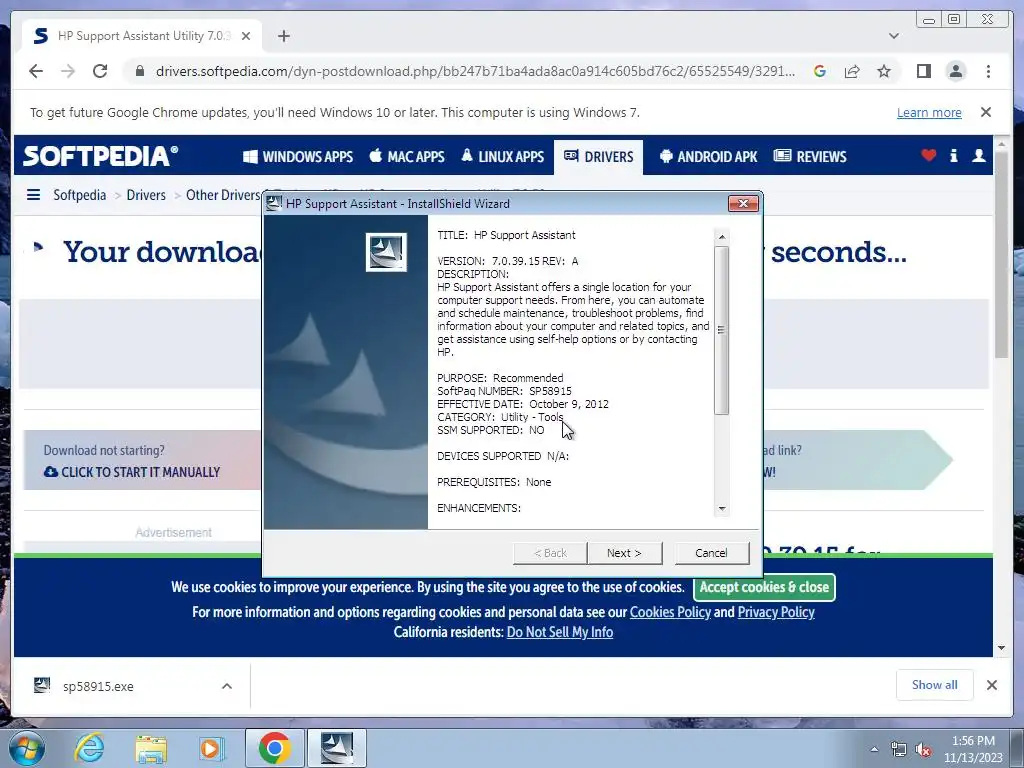Expand the sp58915.exe download options chevron
Screen dimensions: 1024x768
[x=227, y=686]
